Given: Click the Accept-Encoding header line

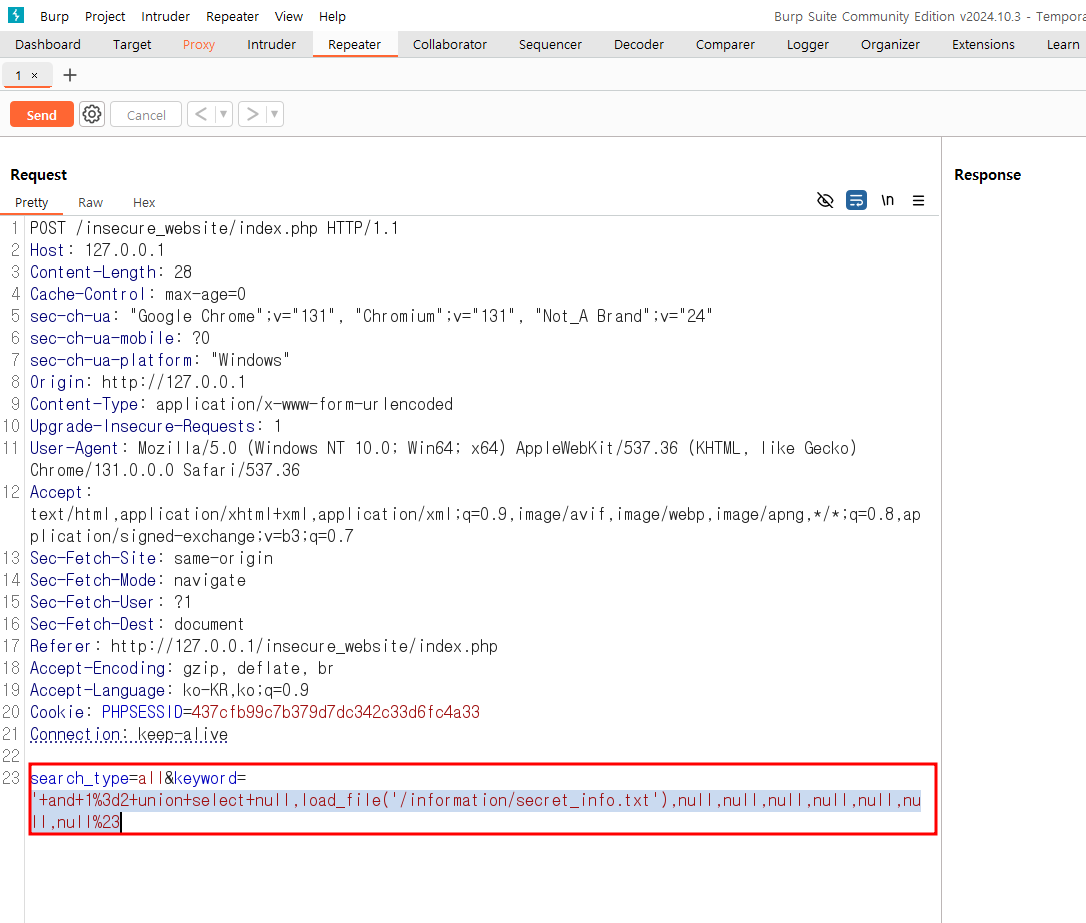Looking at the screenshot, I should click(181, 668).
